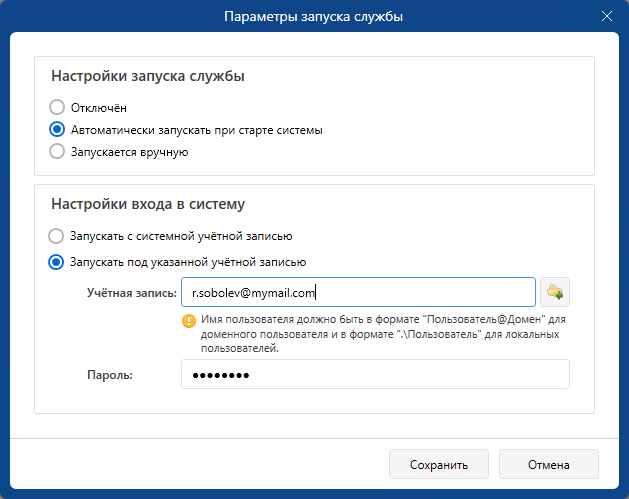Click the username format hint text
This screenshot has height=499, width=629.
click(x=383, y=334)
